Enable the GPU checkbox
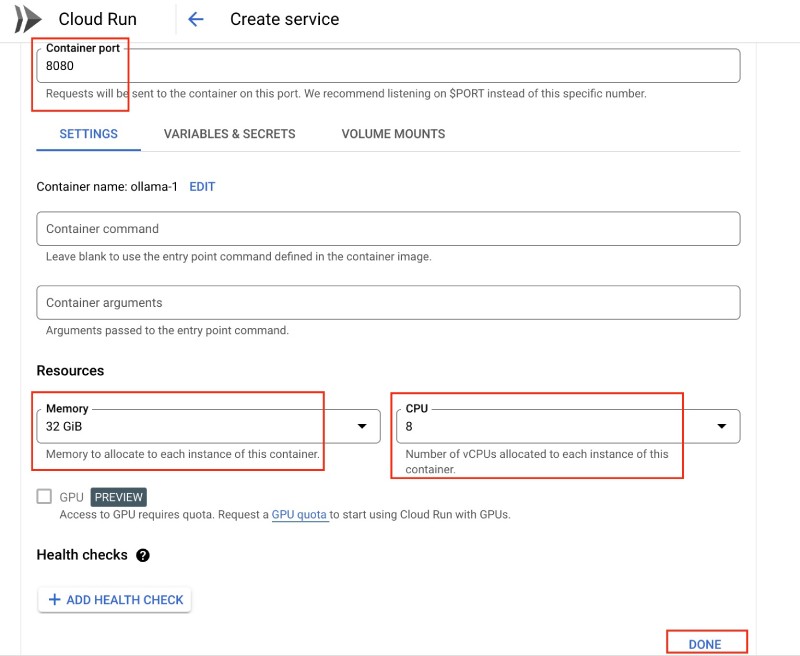Image resolution: width=800 pixels, height=656 pixels. click(x=44, y=496)
